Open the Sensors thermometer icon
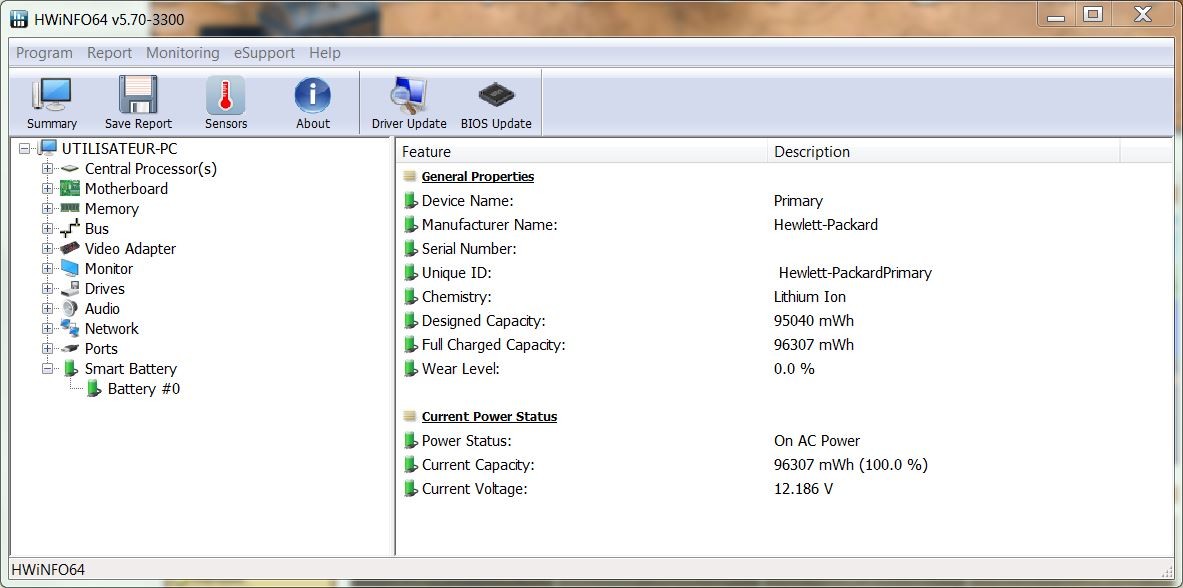Screen dimensions: 1183x588 226,94
